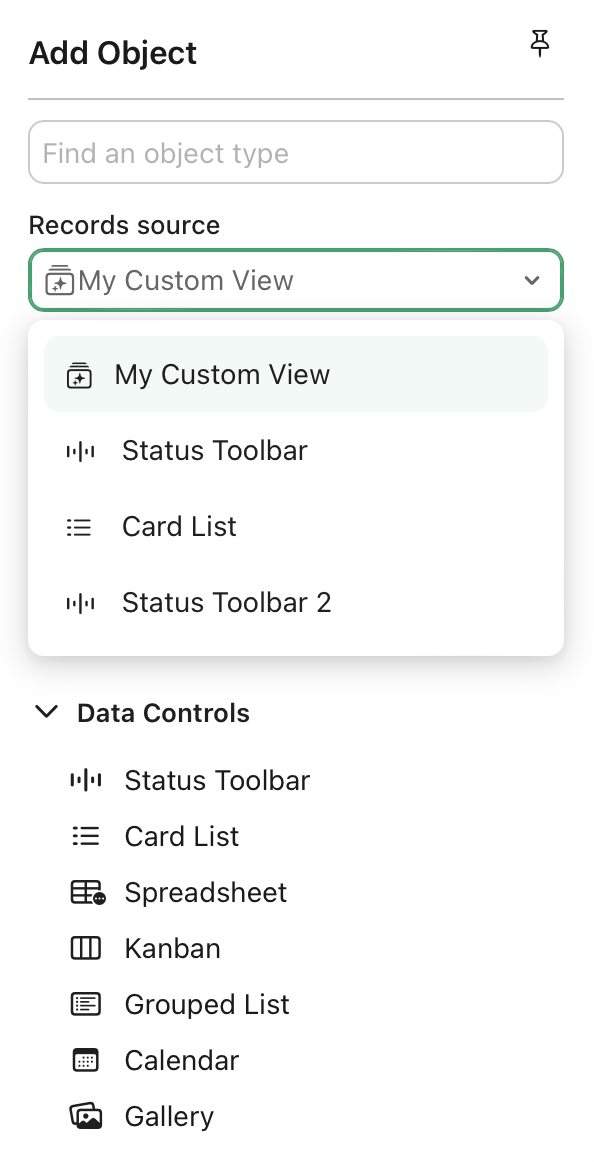Click the chevron on the Records source field

532,281
